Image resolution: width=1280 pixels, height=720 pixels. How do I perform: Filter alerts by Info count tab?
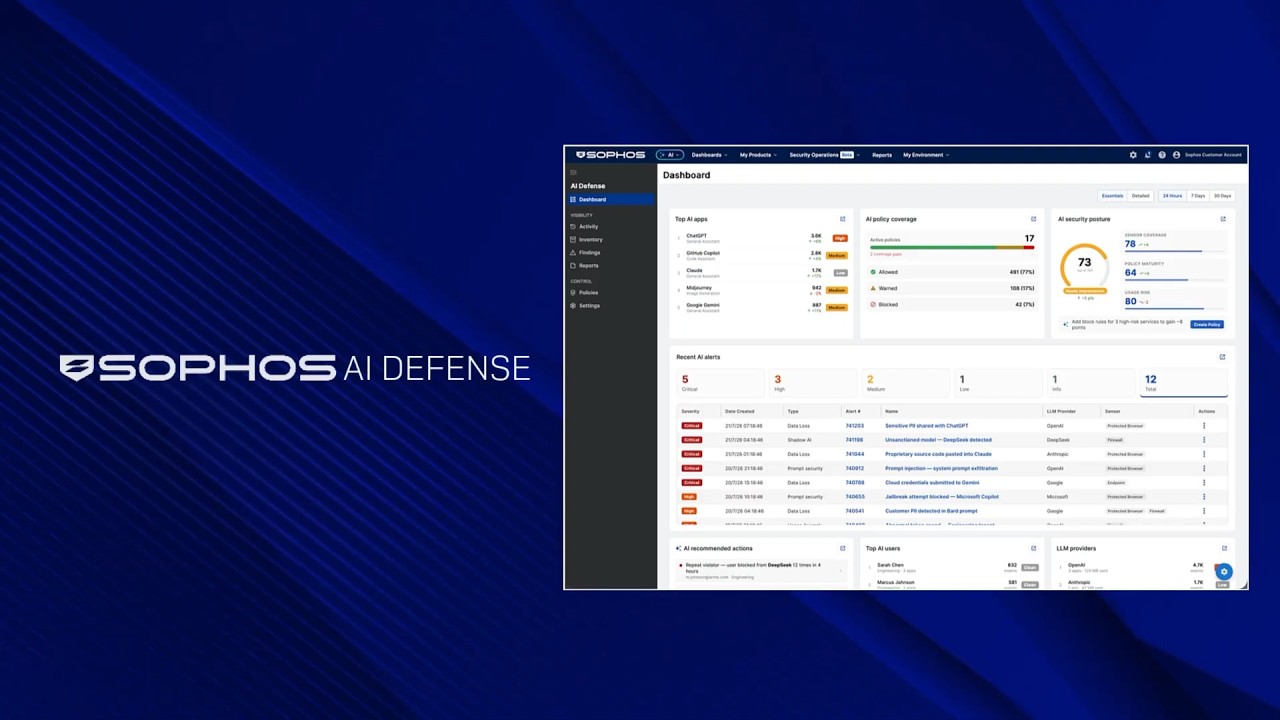point(1091,383)
